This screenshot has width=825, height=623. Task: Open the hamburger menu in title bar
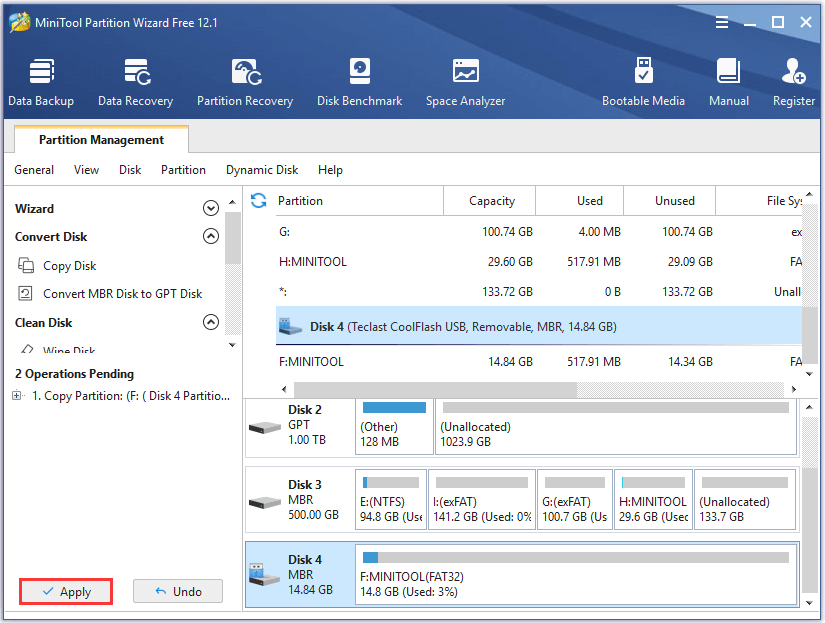pyautogui.click(x=722, y=22)
